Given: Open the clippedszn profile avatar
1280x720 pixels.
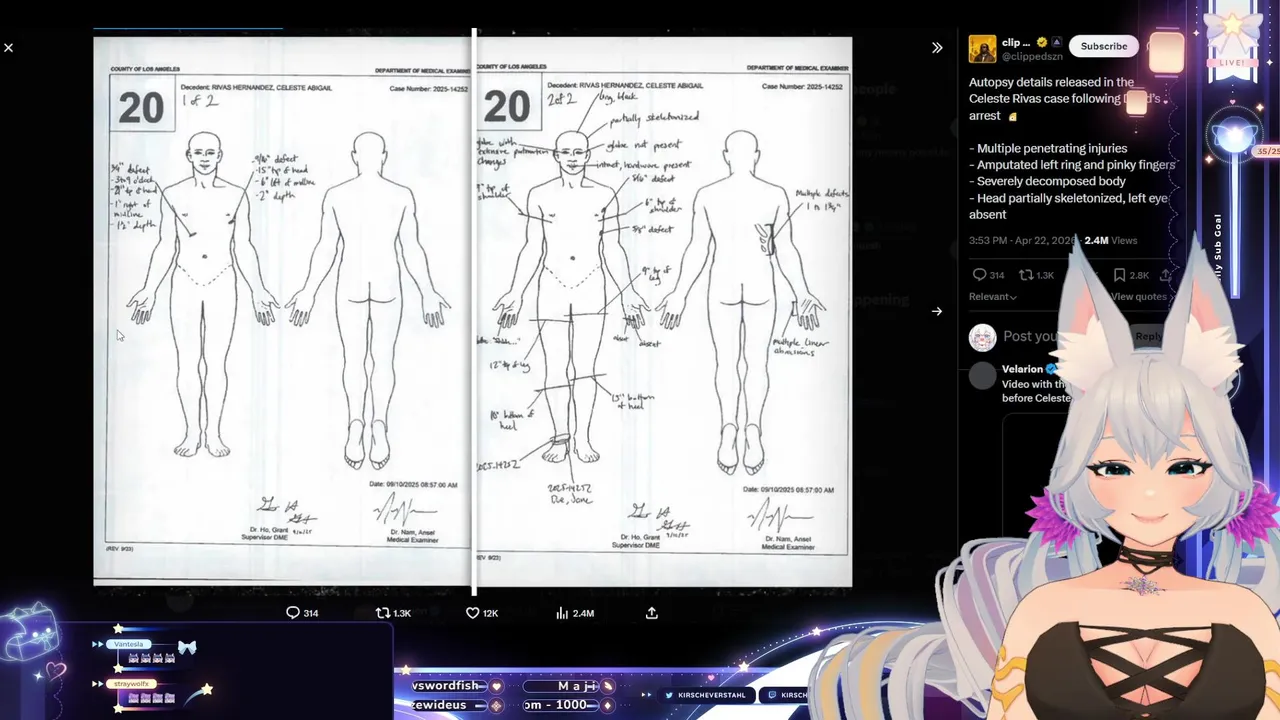Looking at the screenshot, I should 982,49.
